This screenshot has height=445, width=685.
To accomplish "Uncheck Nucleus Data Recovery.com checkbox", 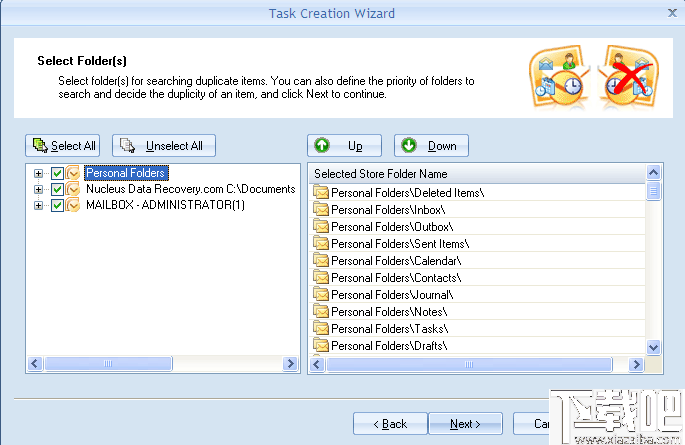I will coord(57,190).
